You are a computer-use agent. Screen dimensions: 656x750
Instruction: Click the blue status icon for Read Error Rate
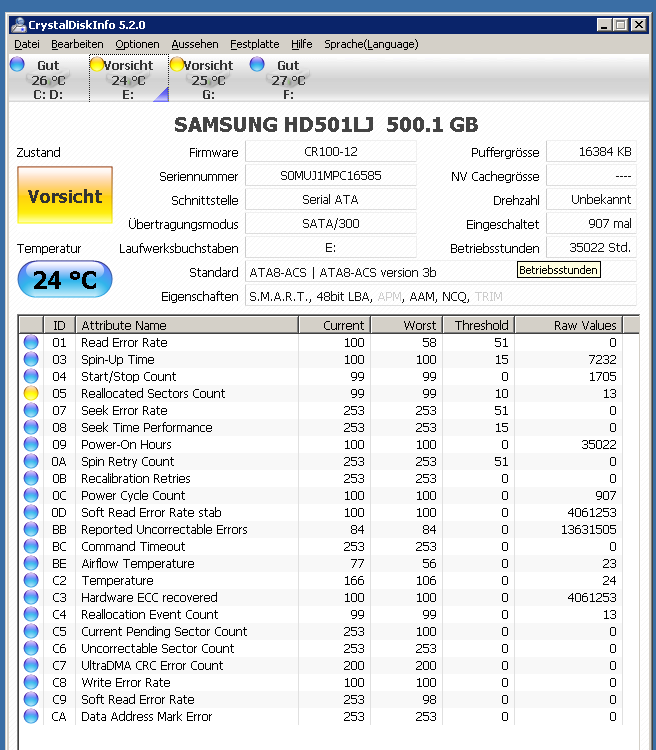pos(31,342)
